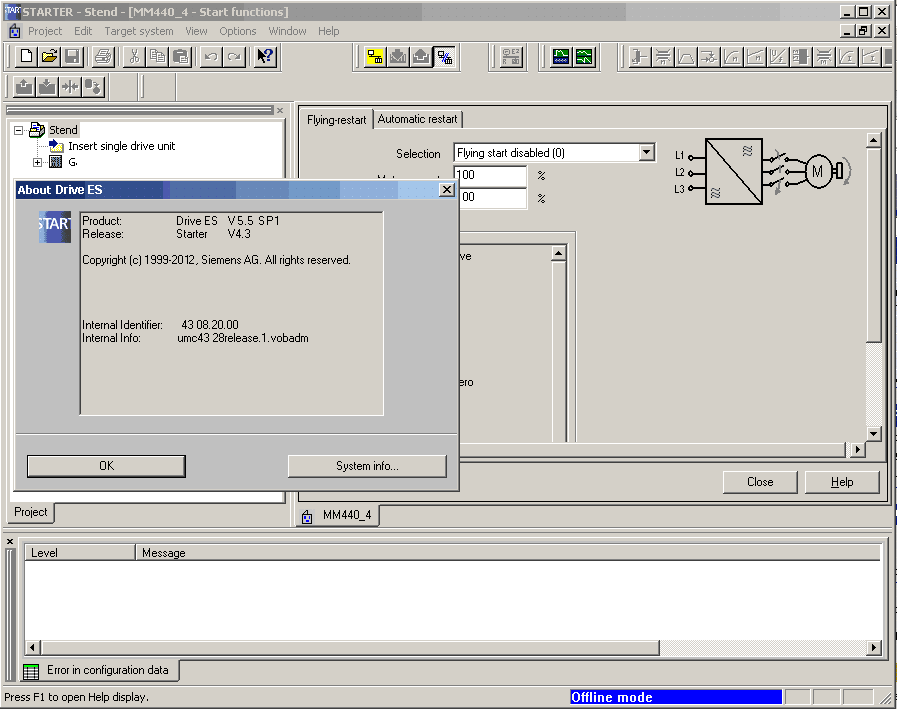The width and height of the screenshot is (897, 709).
Task: Close the About Drive ES dialog
Action: [x=447, y=189]
